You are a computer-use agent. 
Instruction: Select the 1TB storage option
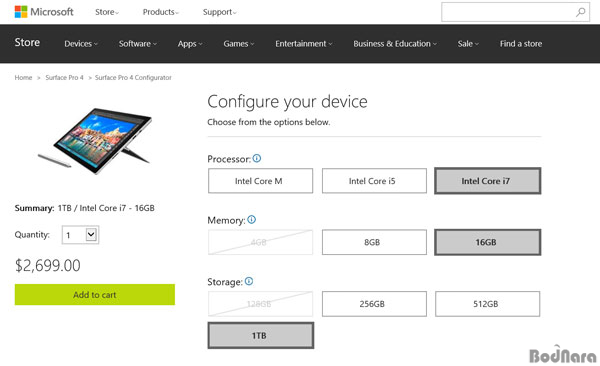(261, 335)
